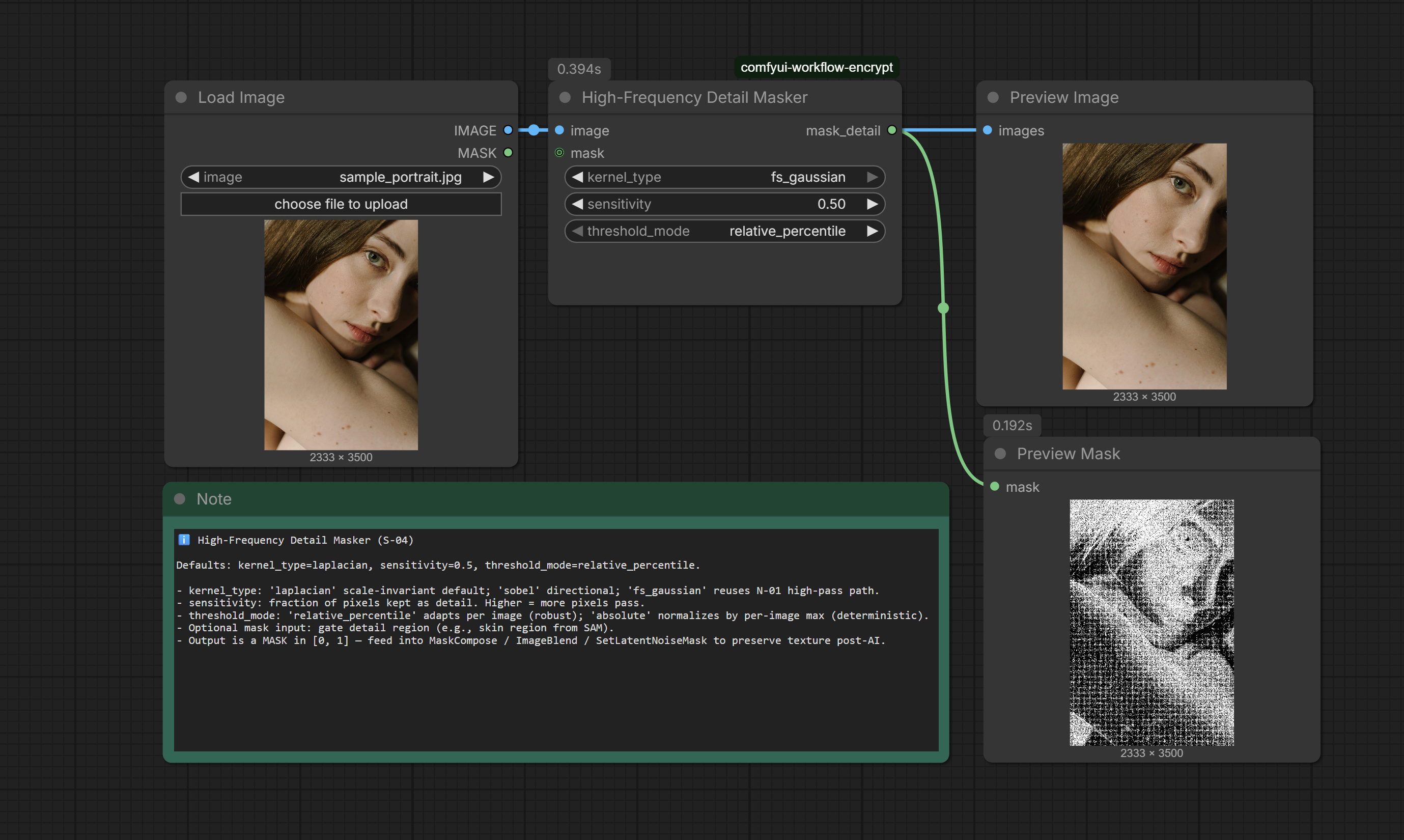
Task: Click the 2333 × 3500 label under Preview Mask
Action: [1152, 753]
